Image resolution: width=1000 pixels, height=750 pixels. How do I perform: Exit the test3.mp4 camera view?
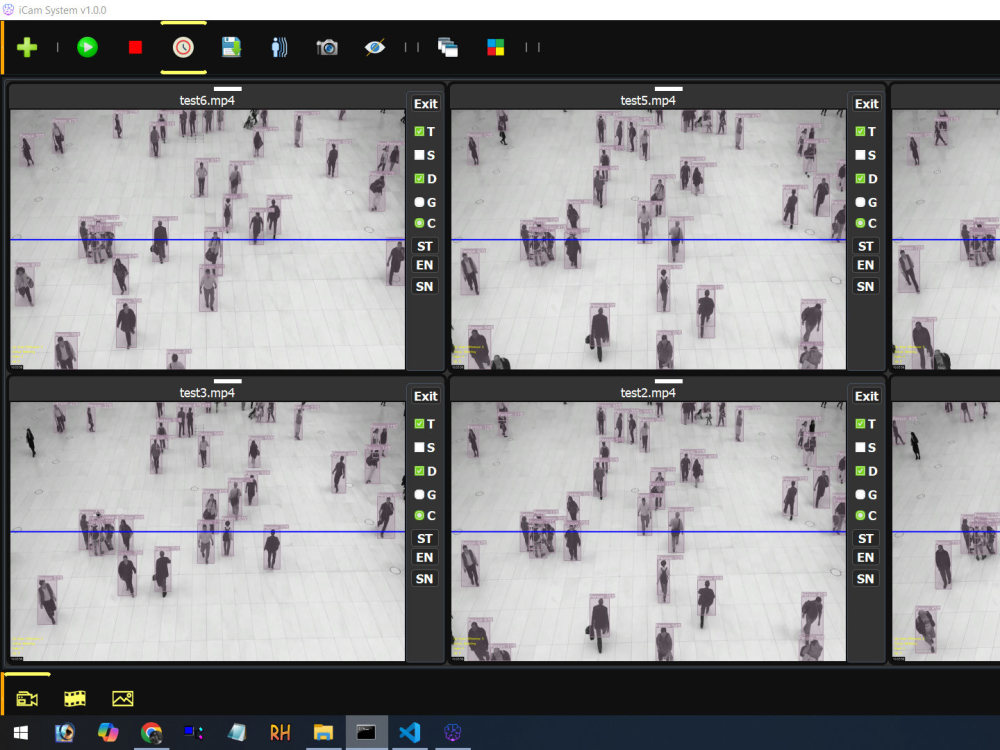click(425, 396)
